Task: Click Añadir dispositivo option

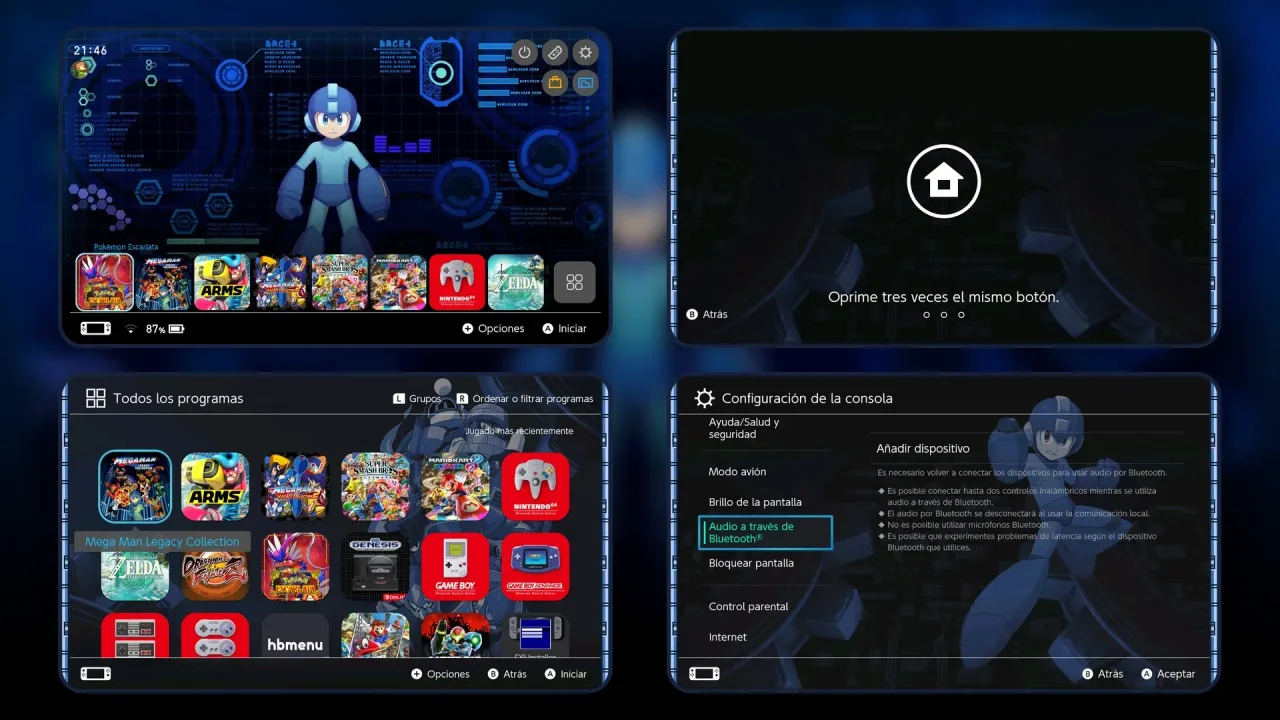Action: [923, 449]
